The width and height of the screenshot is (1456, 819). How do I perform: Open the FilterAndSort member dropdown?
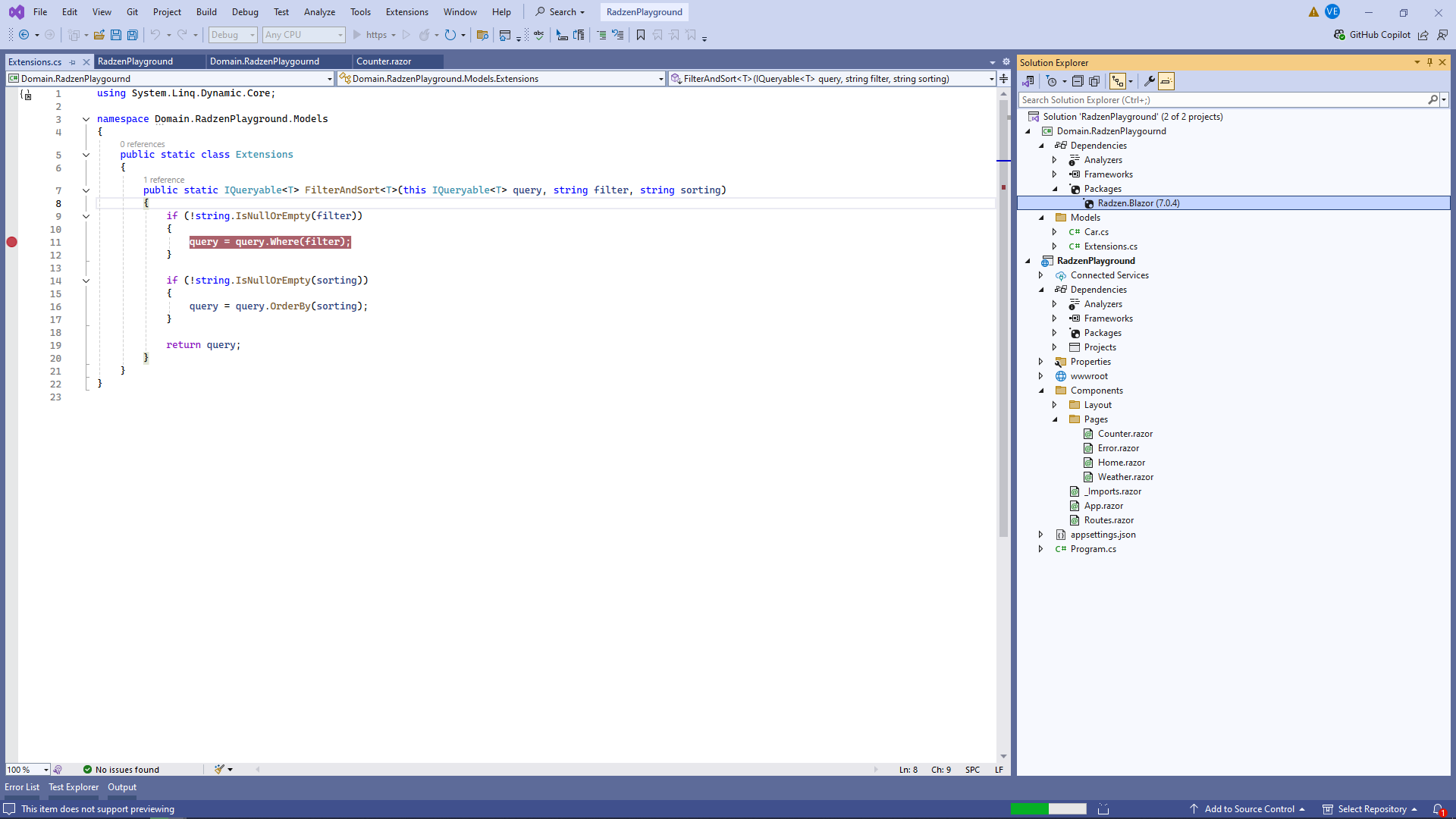832,79
